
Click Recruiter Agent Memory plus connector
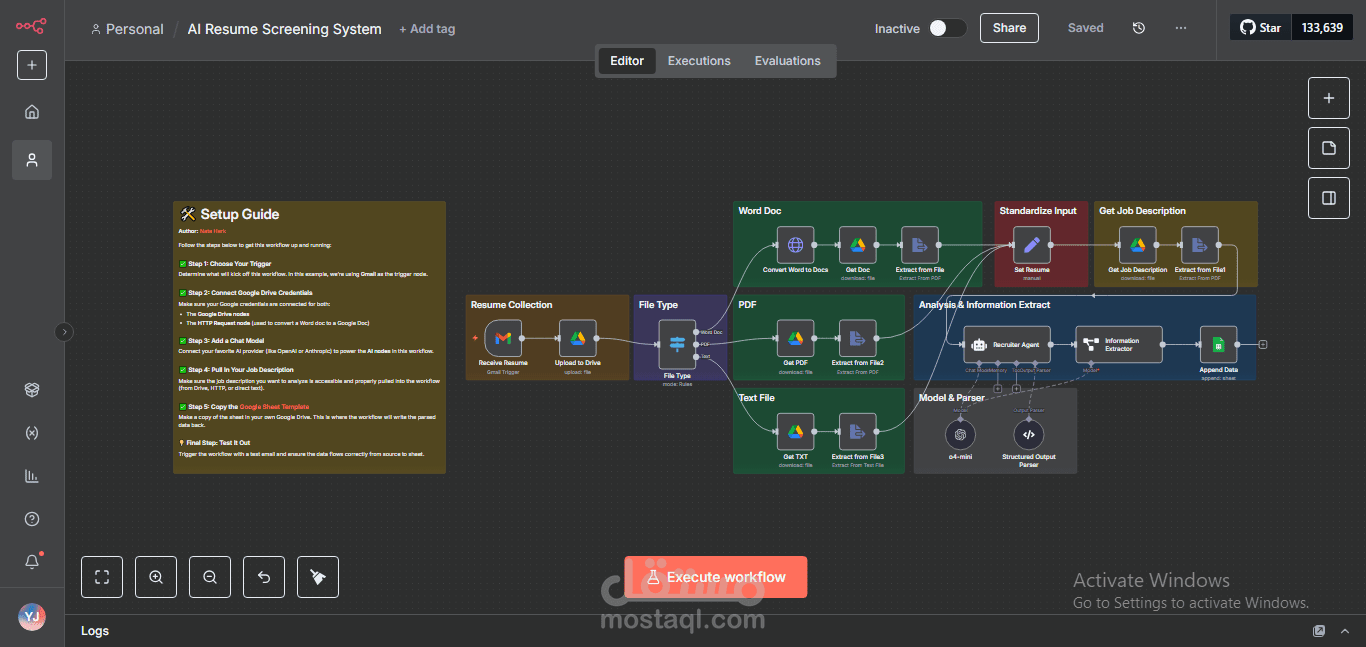tap(997, 388)
